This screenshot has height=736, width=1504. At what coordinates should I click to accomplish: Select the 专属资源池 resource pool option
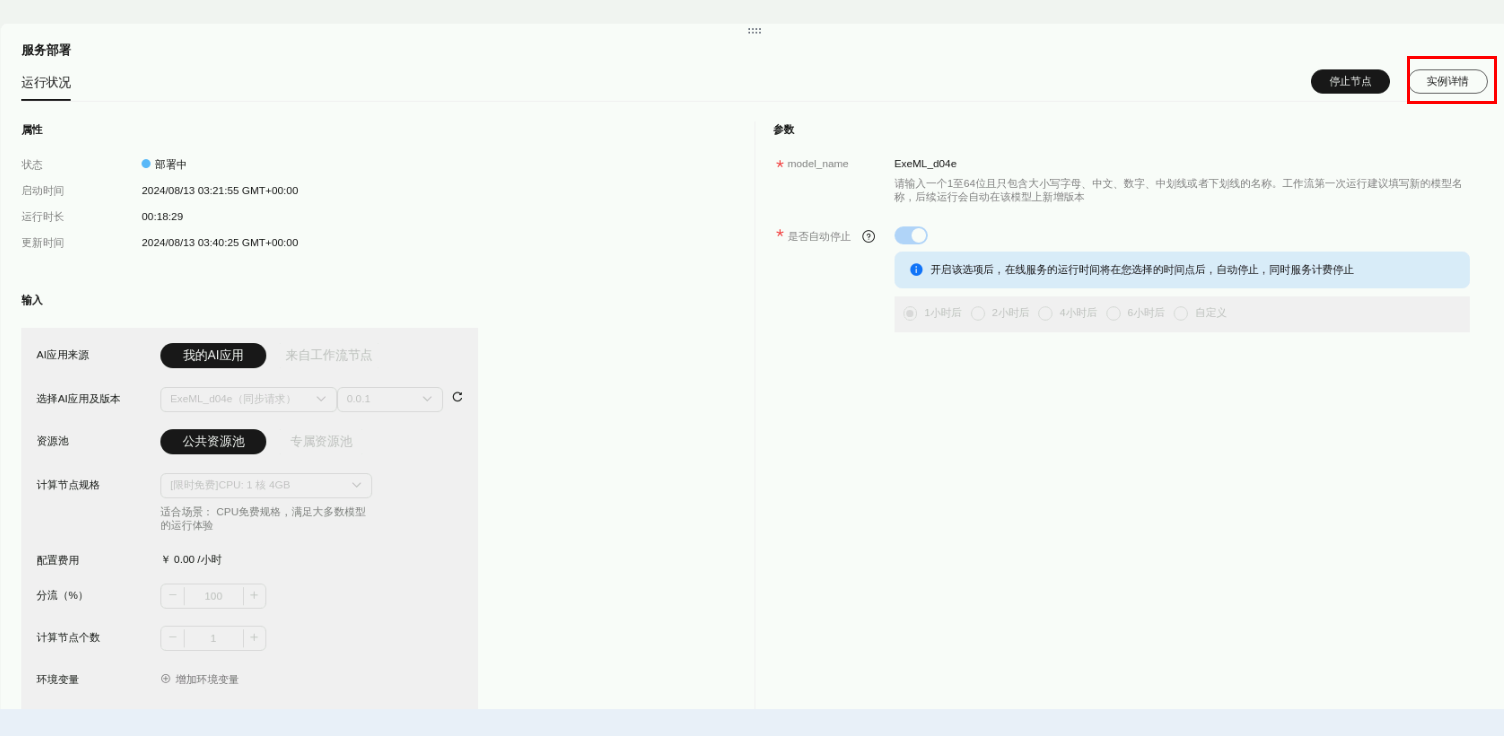(321, 441)
